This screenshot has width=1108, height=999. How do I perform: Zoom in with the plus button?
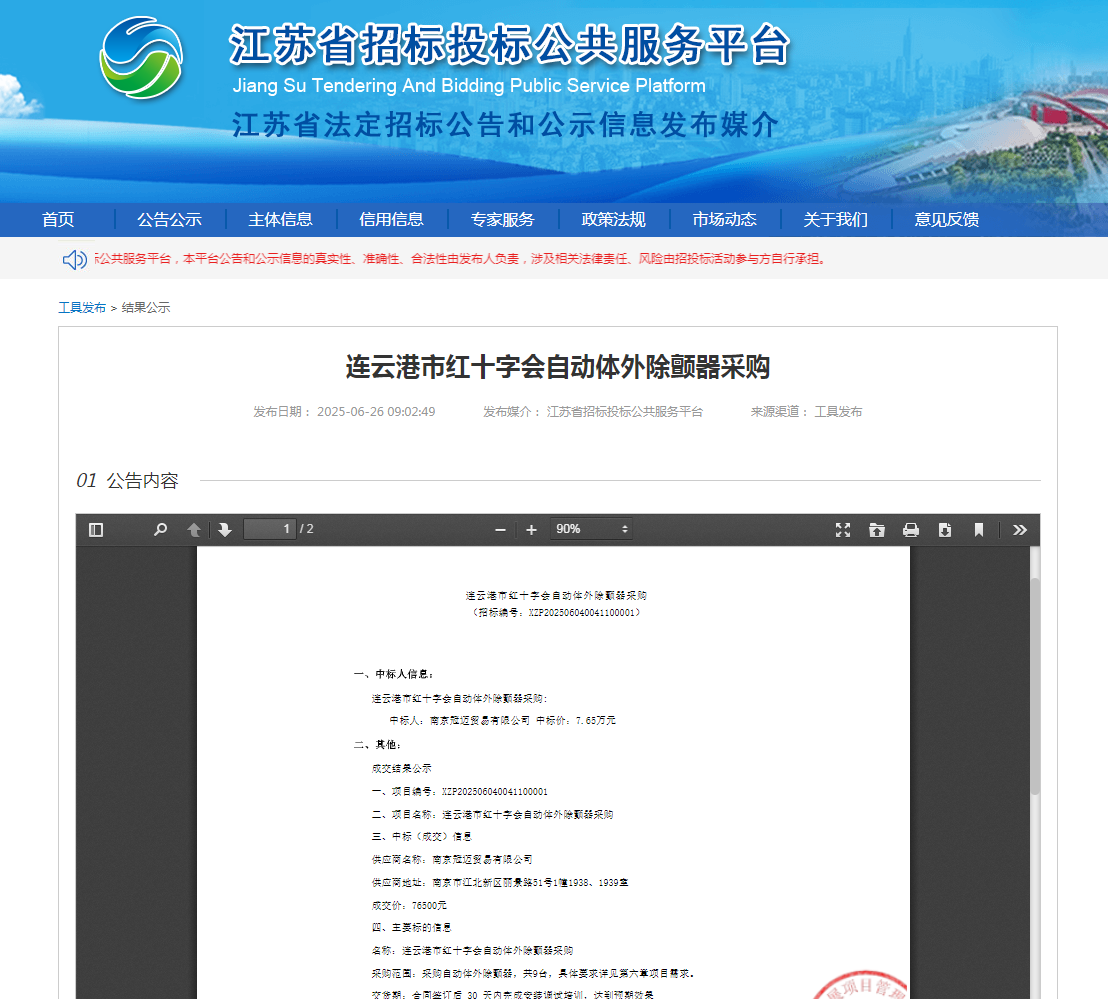point(531,530)
